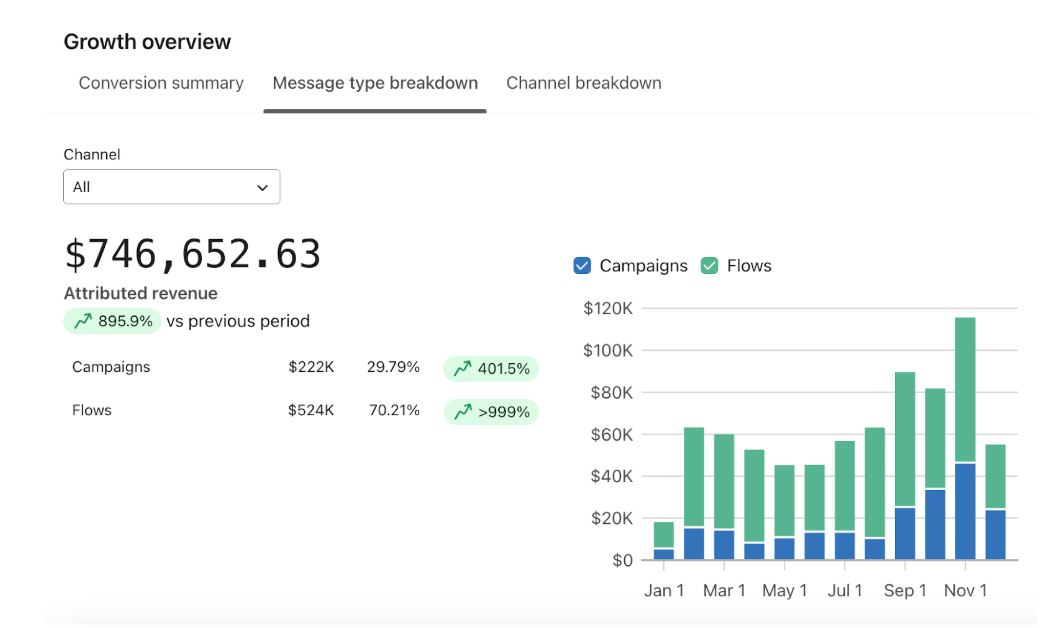This screenshot has height=628, width=1052.
Task: Click the trend arrow icon in the 401.5% badge
Action: pyautogui.click(x=462, y=369)
